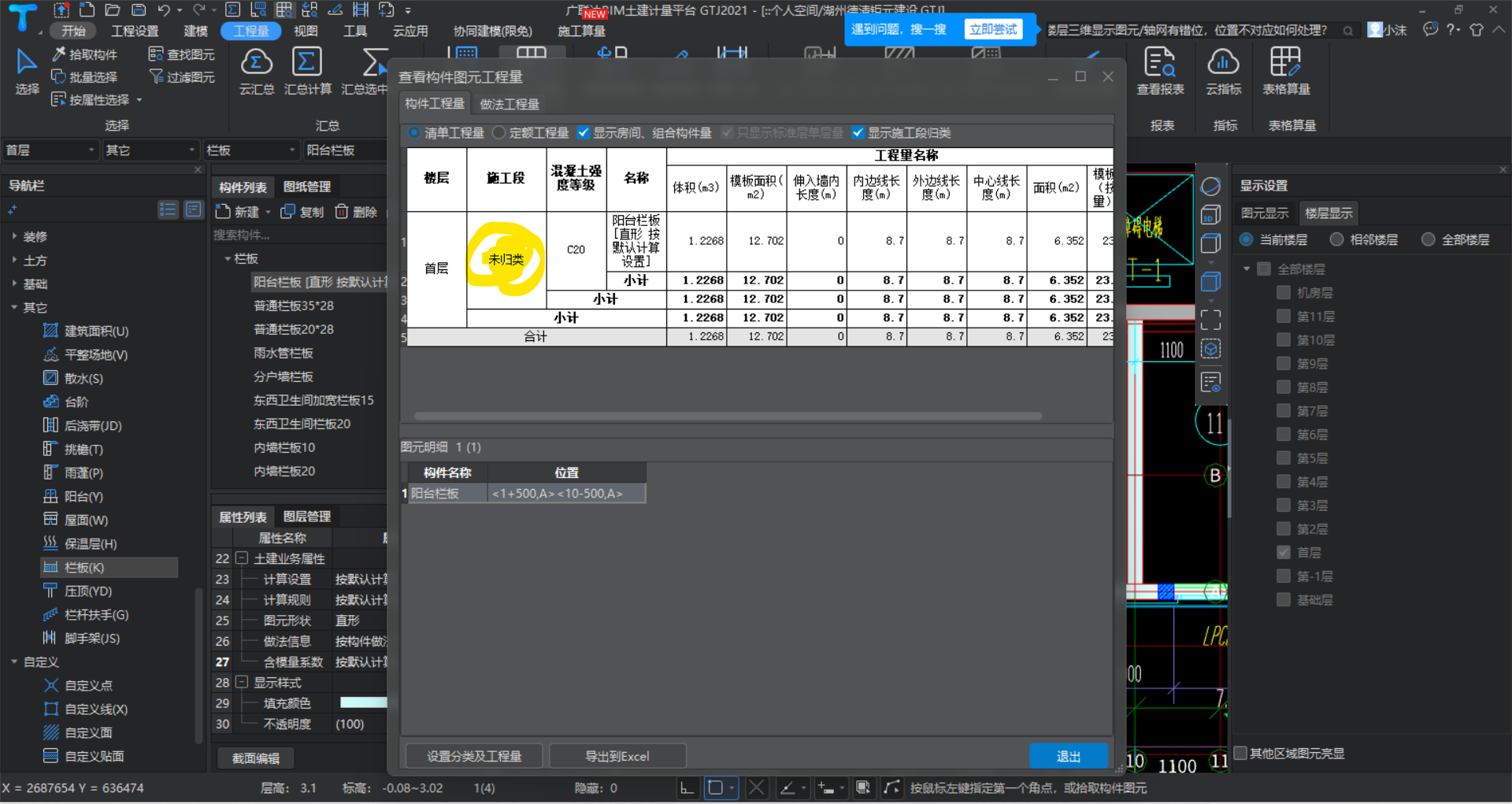The image size is (1512, 804).
Task: Click the table horizontal scrollbar
Action: pos(728,416)
